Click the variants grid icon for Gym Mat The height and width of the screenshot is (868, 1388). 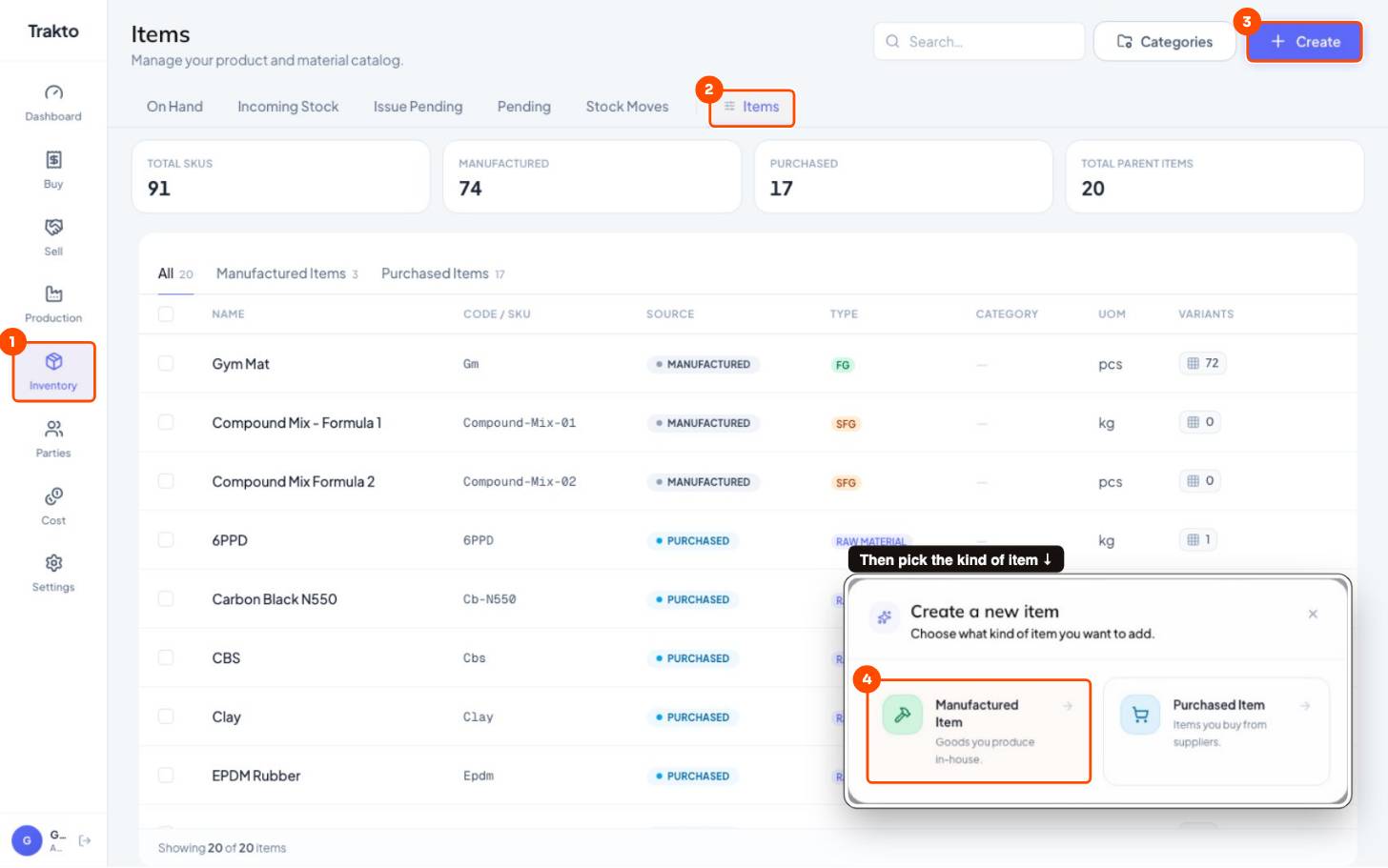(x=1193, y=363)
